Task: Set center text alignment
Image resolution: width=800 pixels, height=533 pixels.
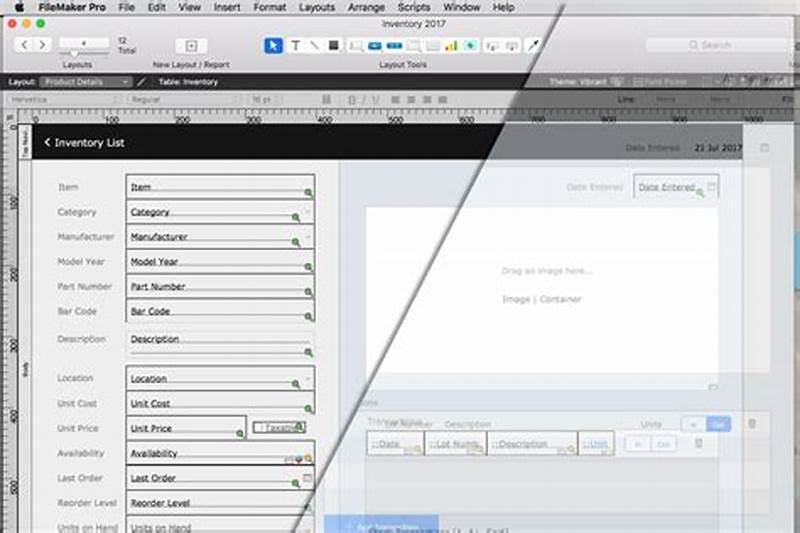Action: [x=411, y=100]
